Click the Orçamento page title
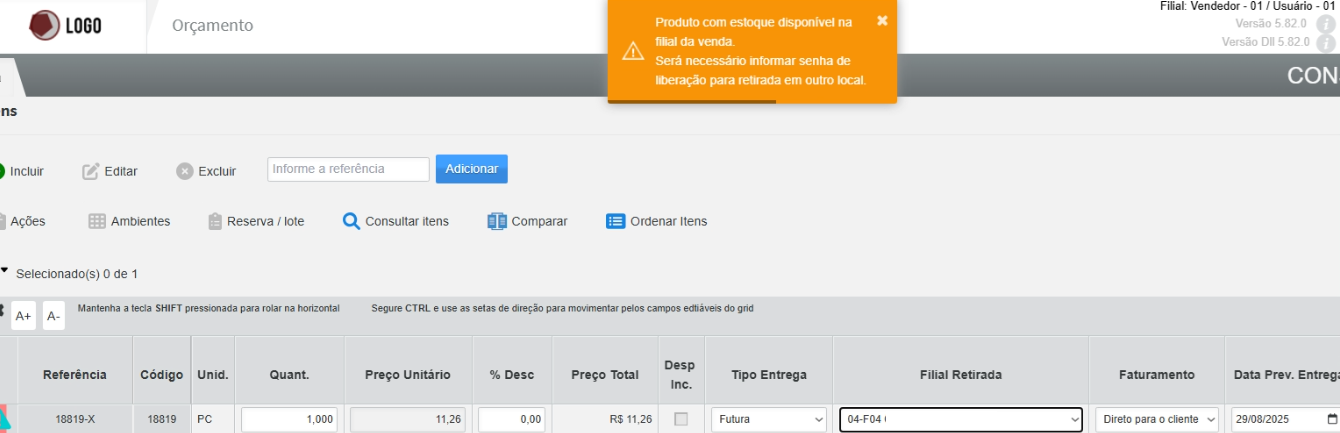This screenshot has width=1340, height=433. [213, 25]
